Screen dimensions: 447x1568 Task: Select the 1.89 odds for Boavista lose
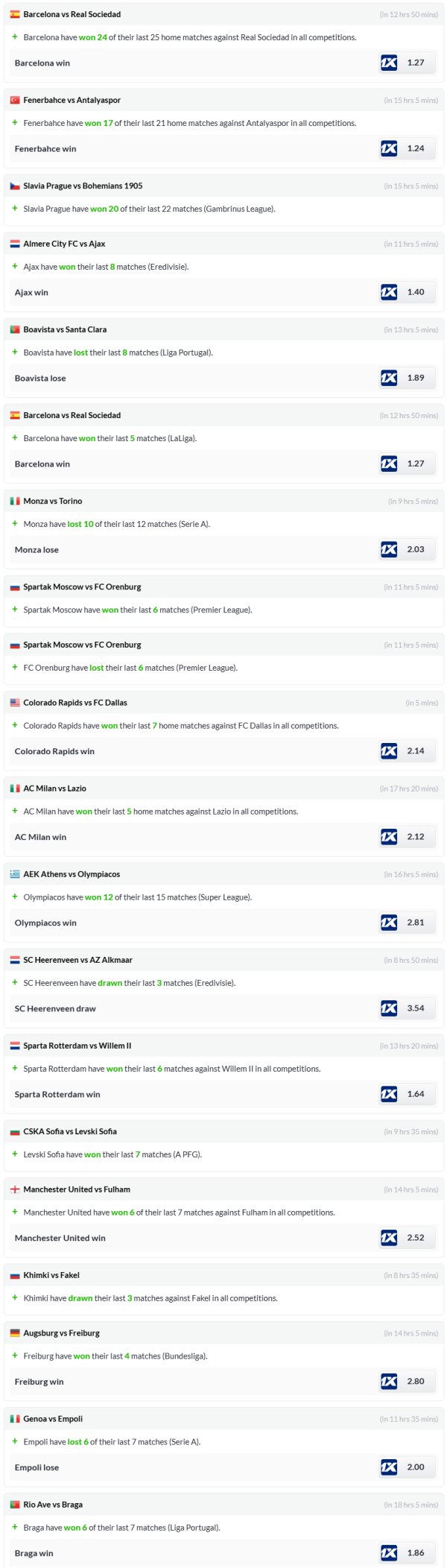click(416, 378)
